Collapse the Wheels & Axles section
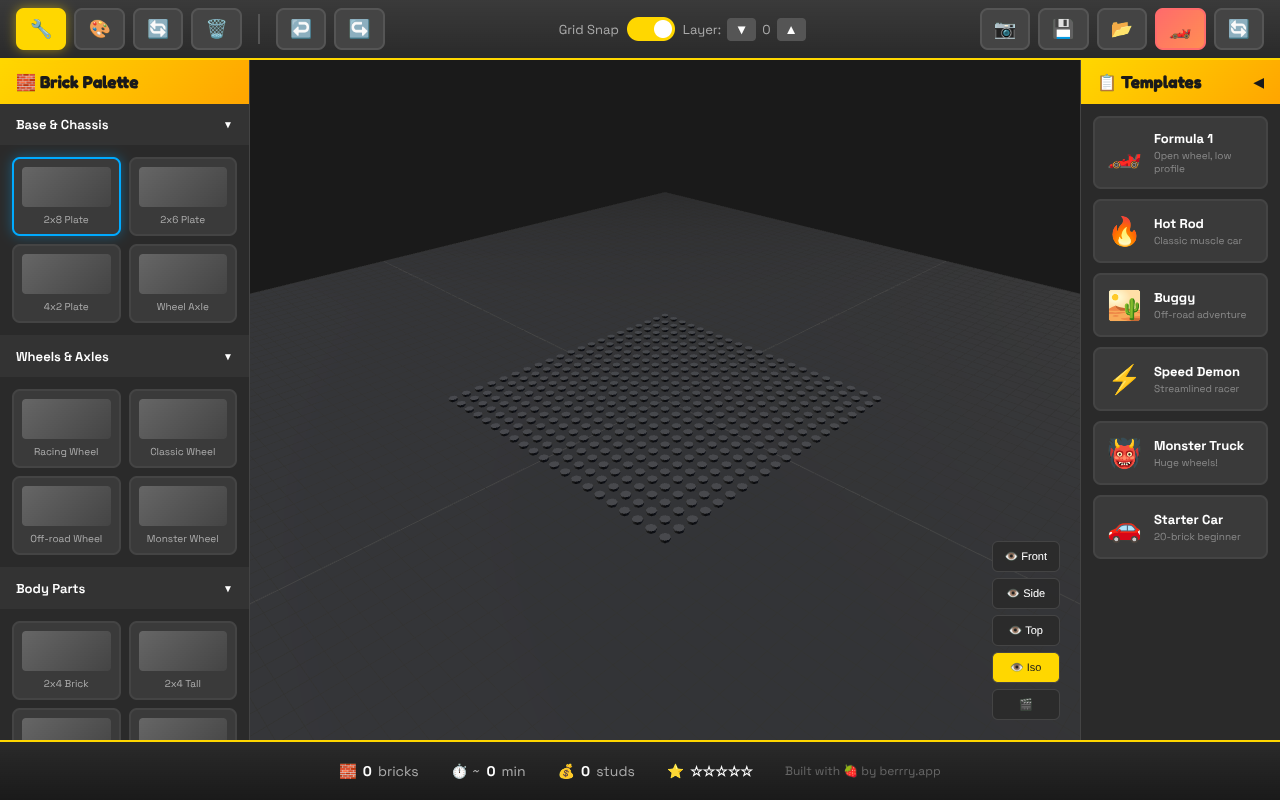 click(227, 356)
